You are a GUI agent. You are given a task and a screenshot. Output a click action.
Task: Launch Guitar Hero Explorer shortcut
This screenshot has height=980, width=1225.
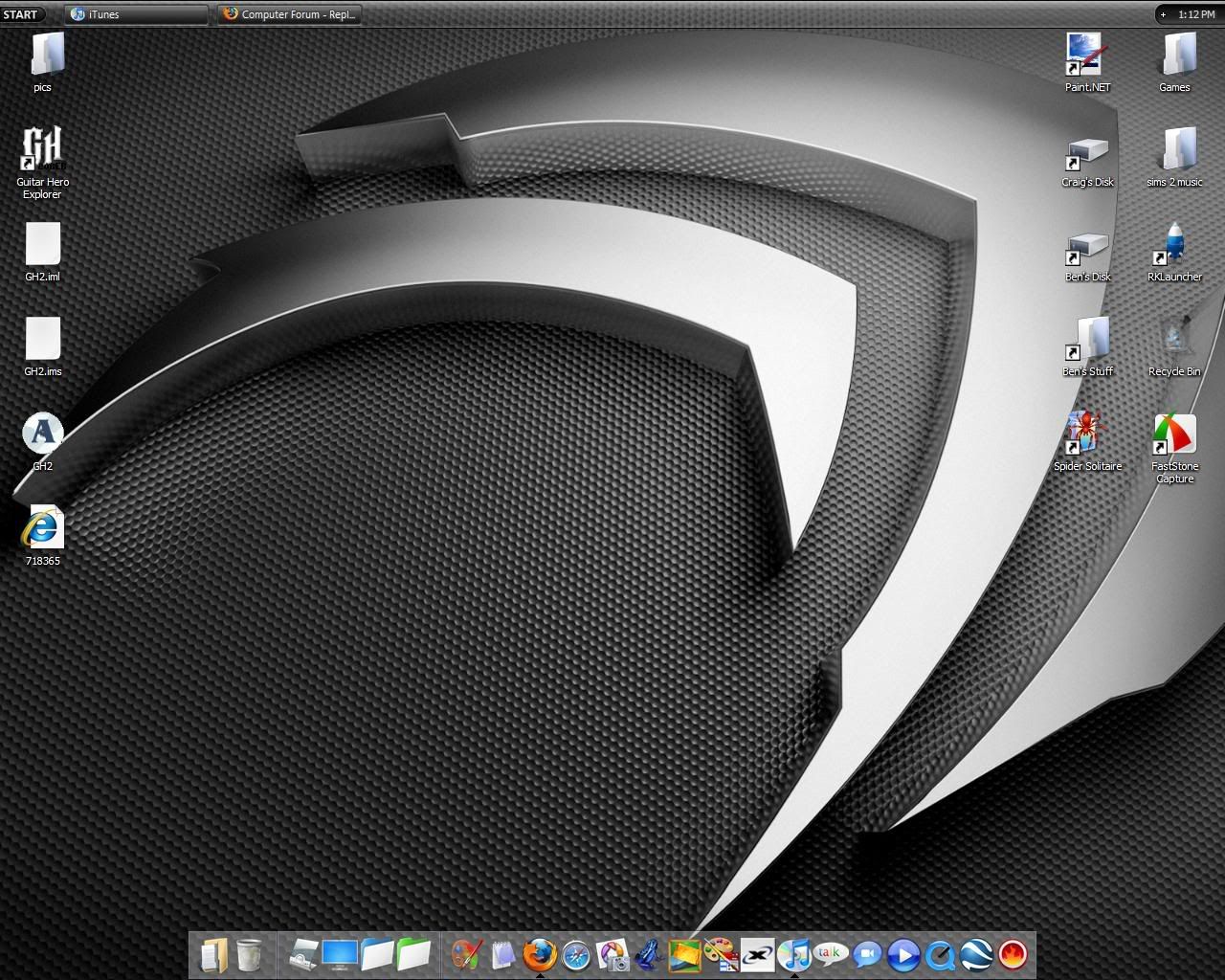43,162
